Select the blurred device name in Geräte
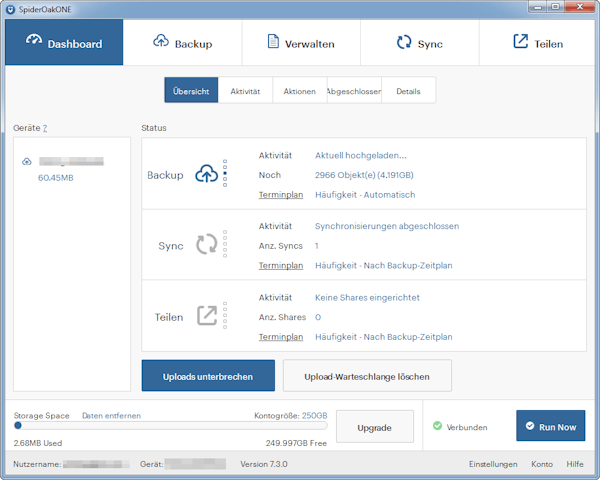 (x=71, y=162)
